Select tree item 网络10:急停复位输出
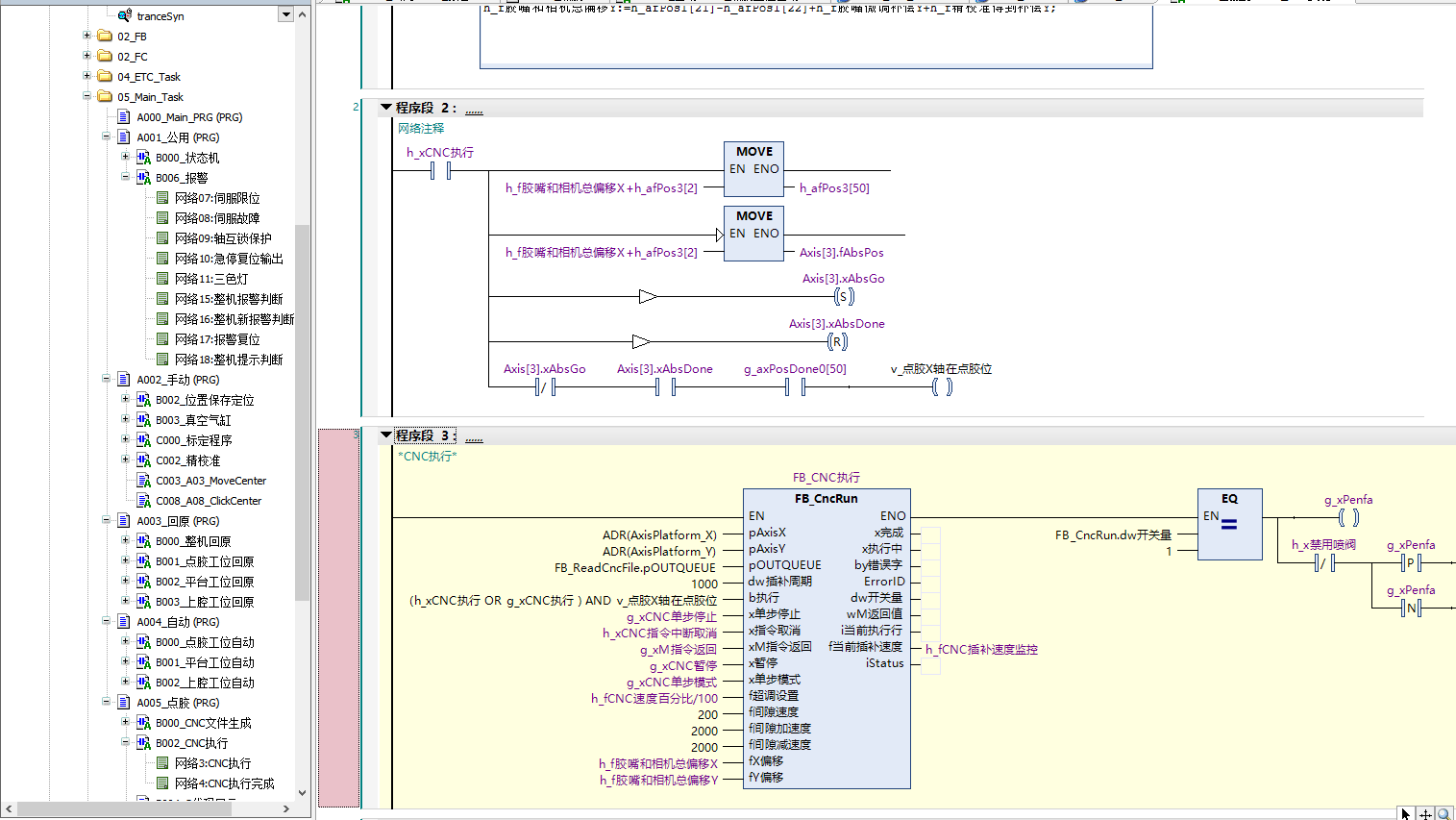 pyautogui.click(x=229, y=259)
